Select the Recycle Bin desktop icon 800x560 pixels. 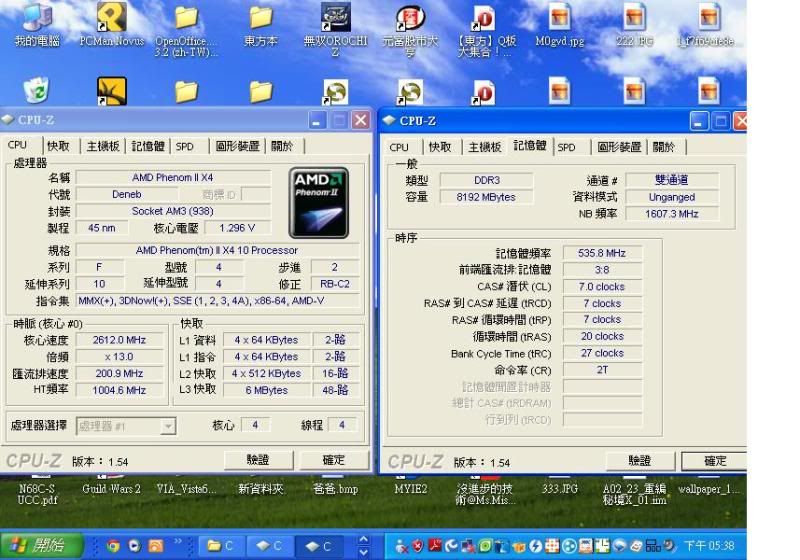[x=37, y=91]
